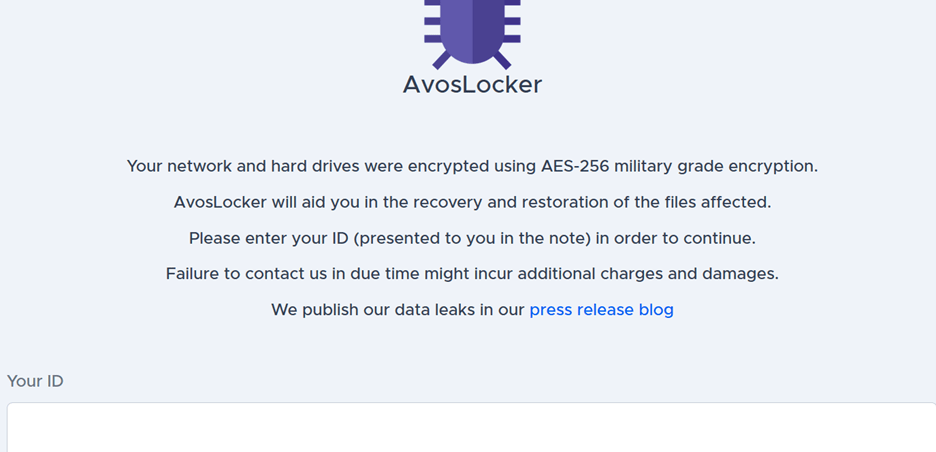Click the bug logo's right side legs
The height and width of the screenshot is (452, 936).
coord(511,25)
